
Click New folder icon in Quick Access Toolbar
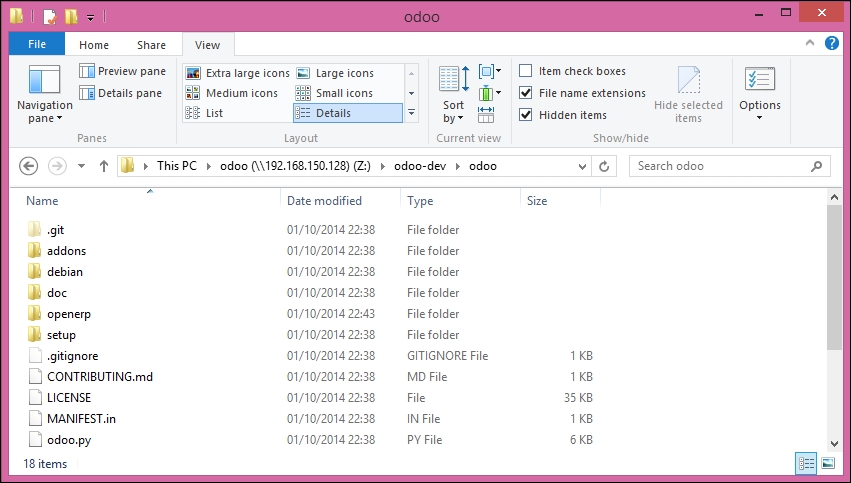click(x=72, y=16)
